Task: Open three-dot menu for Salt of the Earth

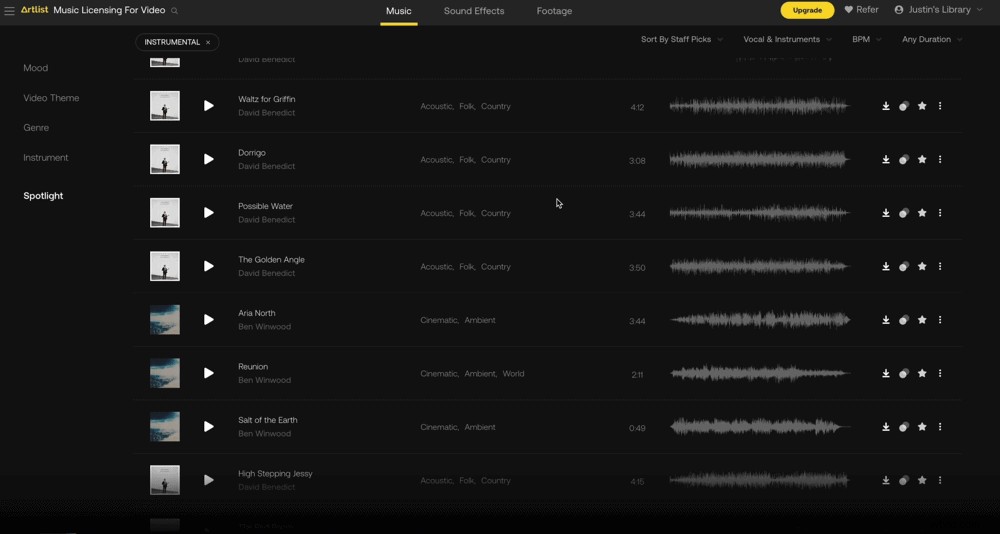Action: click(940, 427)
